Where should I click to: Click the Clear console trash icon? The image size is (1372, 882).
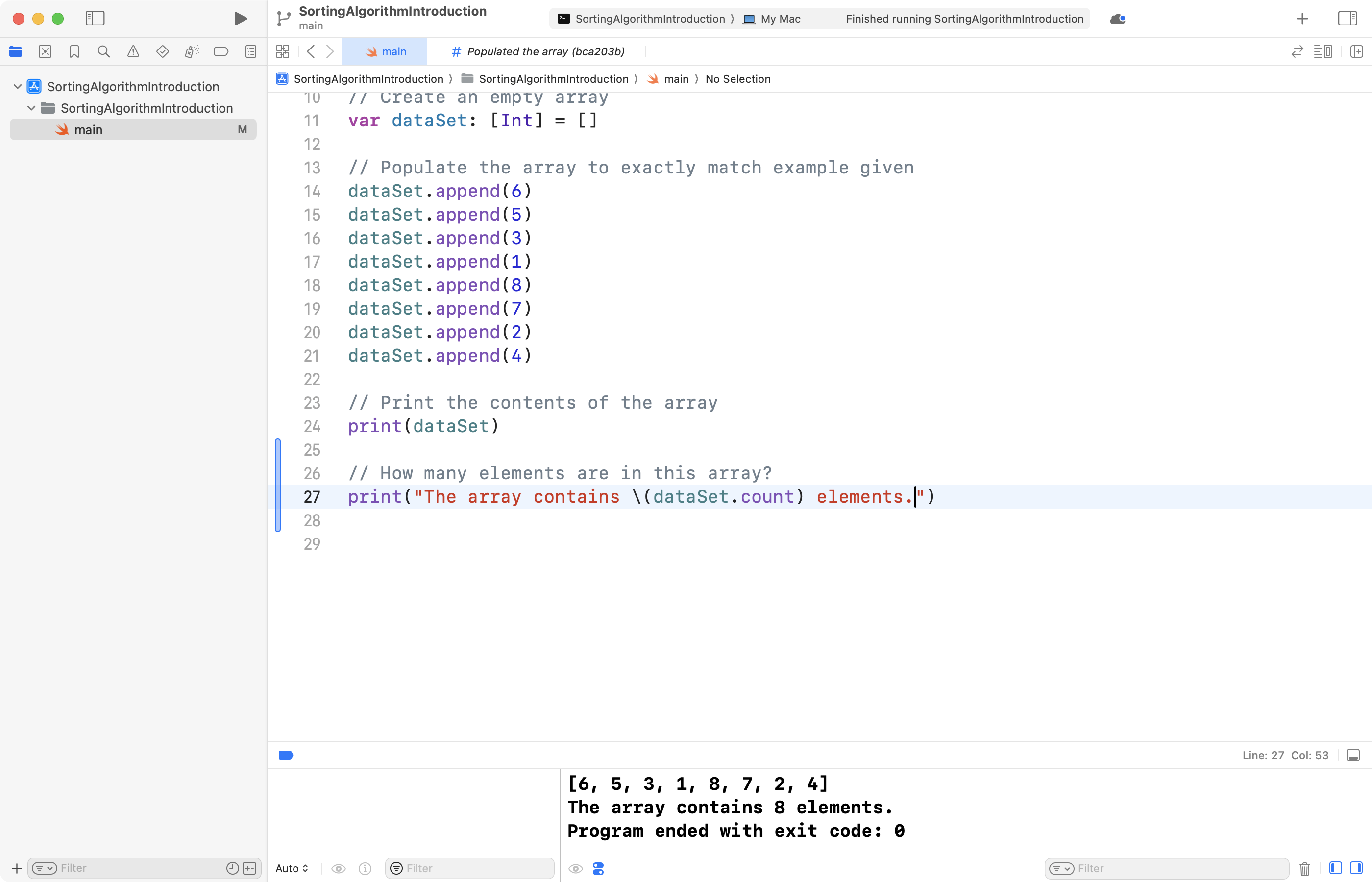pos(1304,868)
